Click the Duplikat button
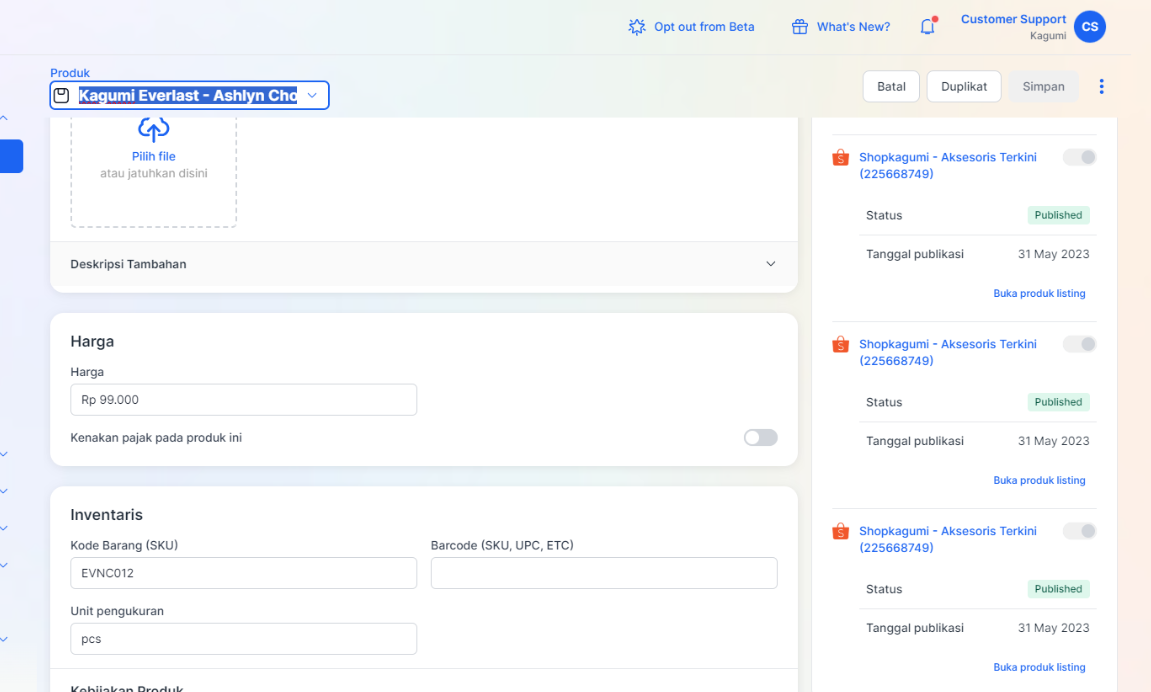Viewport: 1151px width, 692px height. click(964, 87)
